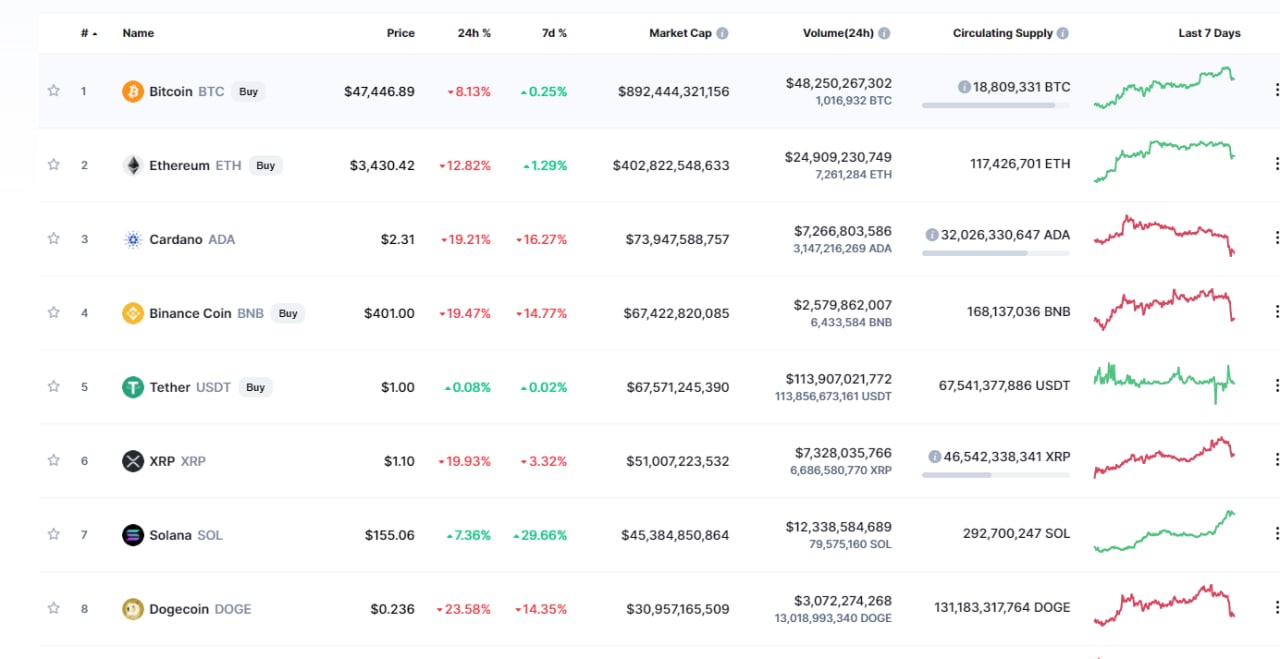
Task: Click the Ethereum logo icon
Action: click(x=133, y=165)
